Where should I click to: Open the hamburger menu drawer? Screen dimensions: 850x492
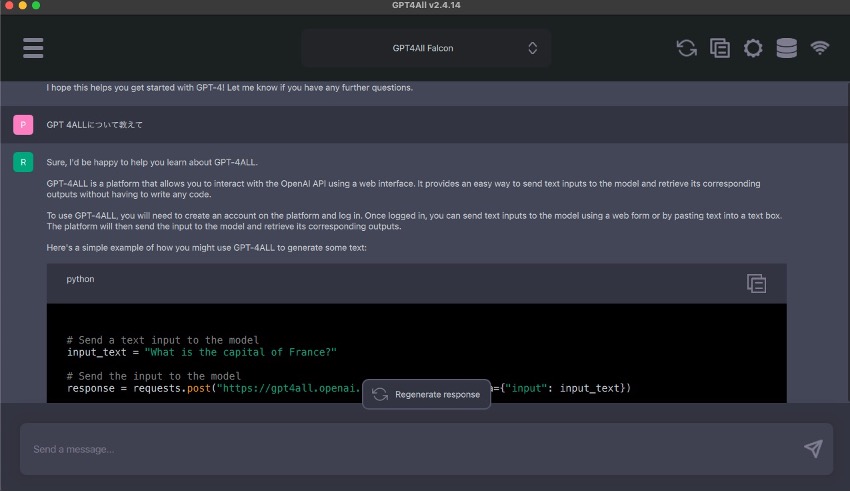point(33,48)
